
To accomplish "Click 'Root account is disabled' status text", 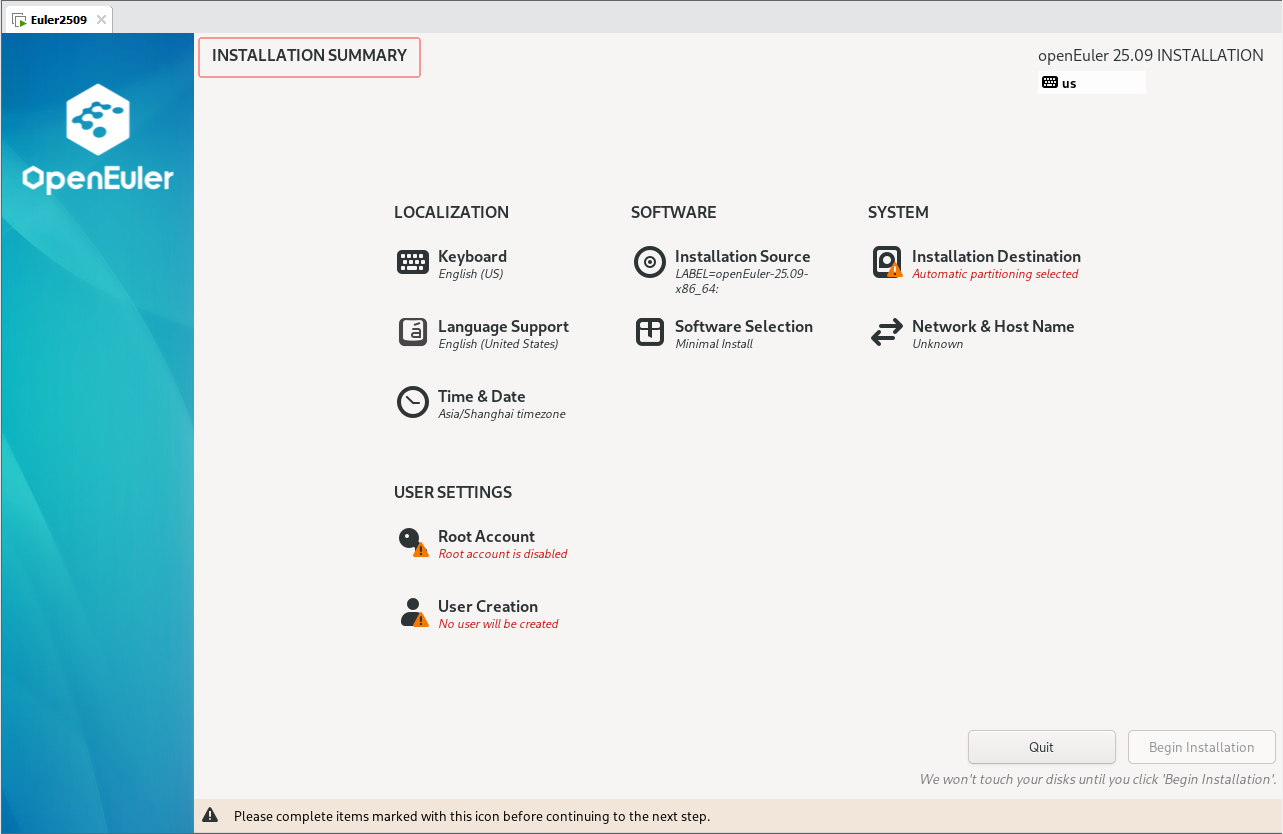I will tap(503, 554).
